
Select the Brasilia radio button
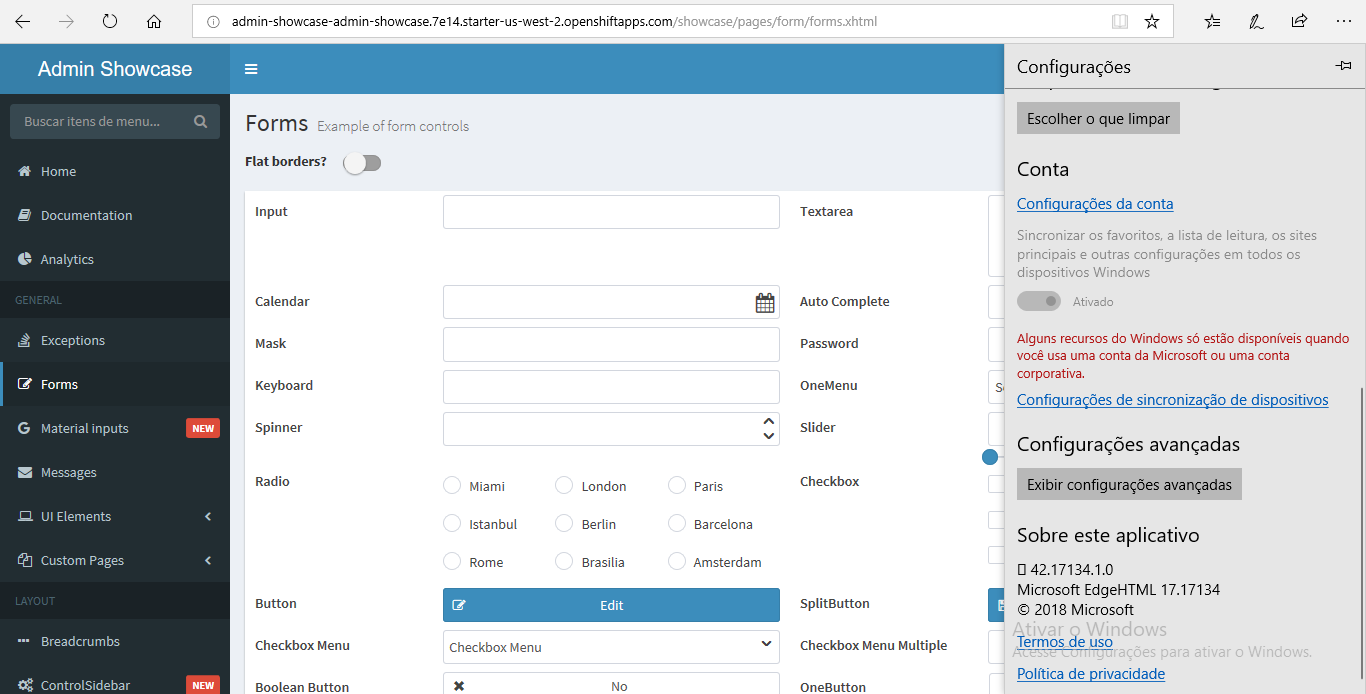coord(564,562)
